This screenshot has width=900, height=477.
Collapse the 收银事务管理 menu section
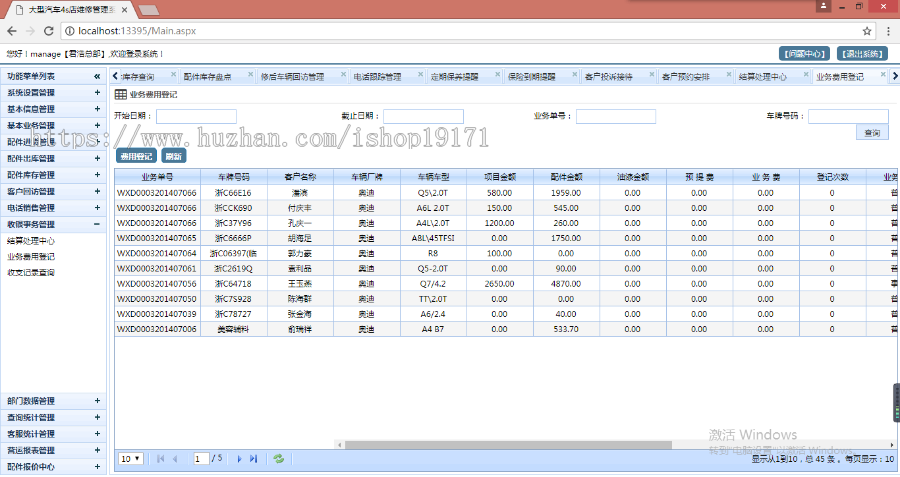pyautogui.click(x=97, y=224)
